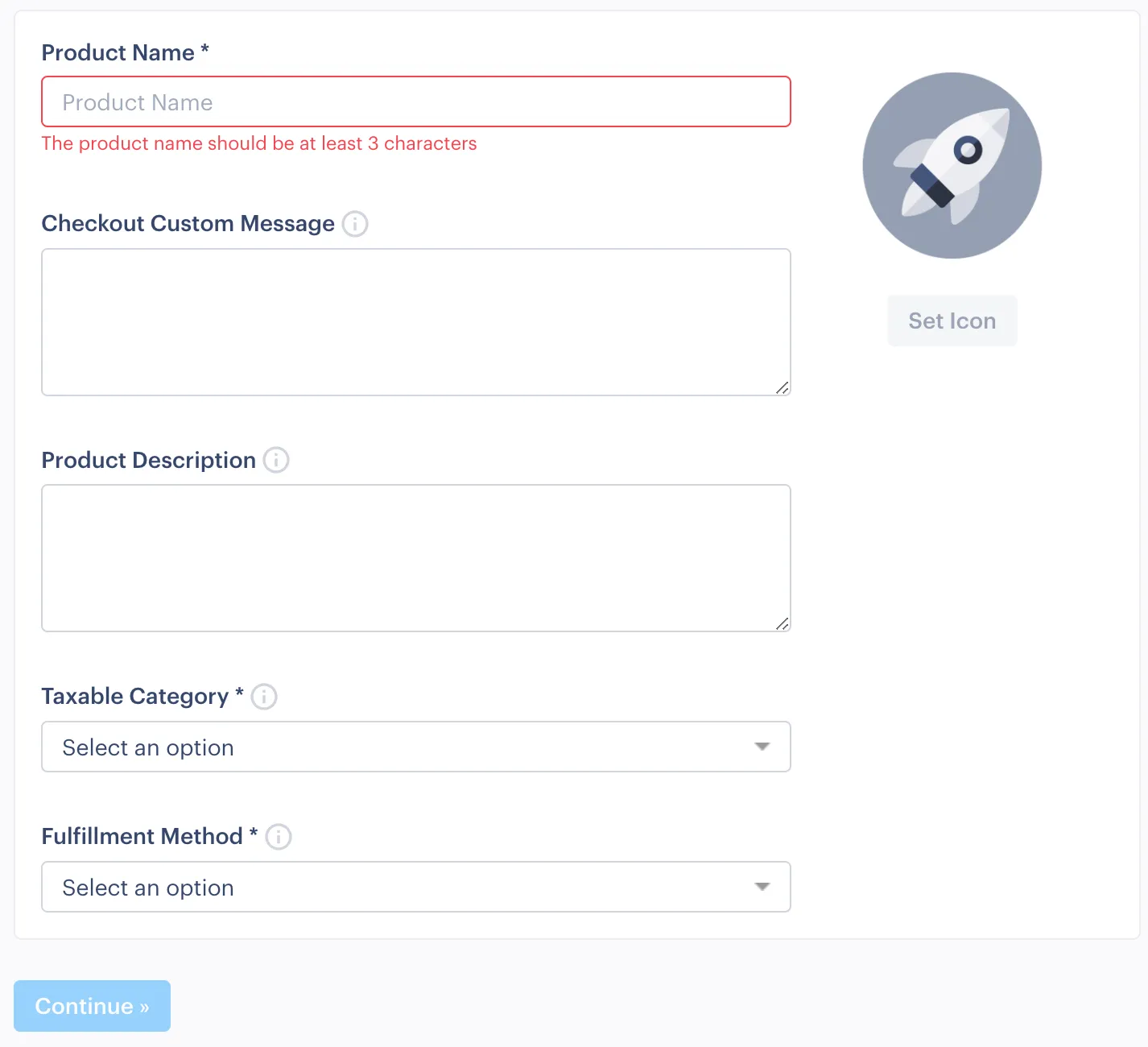The width and height of the screenshot is (1148, 1047).
Task: Click the Set Icon button
Action: tap(952, 321)
